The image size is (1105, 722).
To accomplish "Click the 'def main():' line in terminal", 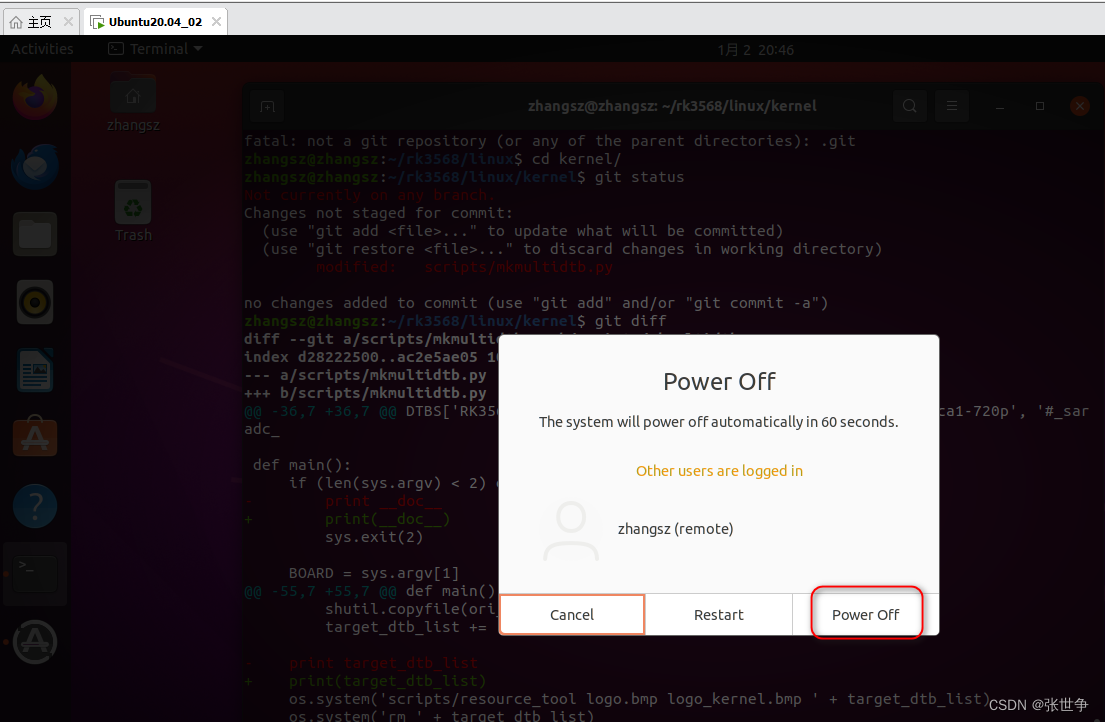I will point(302,465).
